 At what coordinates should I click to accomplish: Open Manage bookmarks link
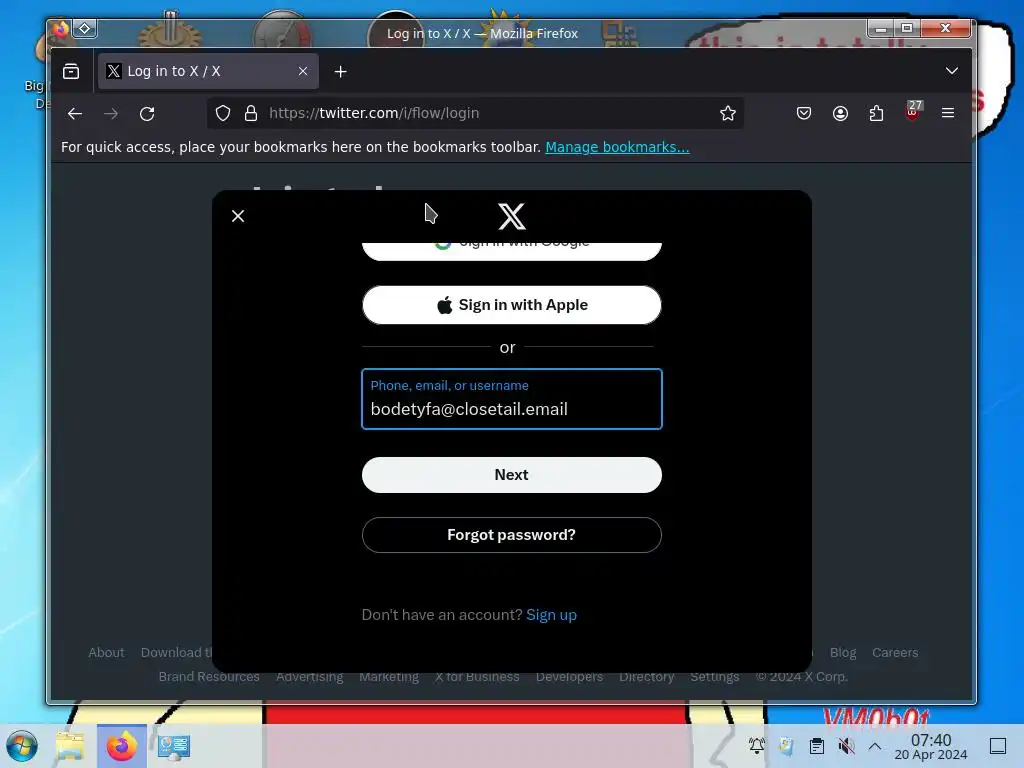click(617, 147)
